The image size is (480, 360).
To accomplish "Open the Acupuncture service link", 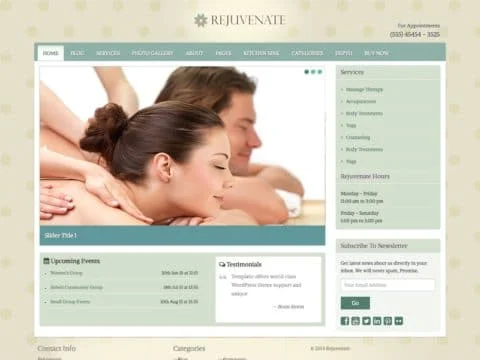I will 361,101.
